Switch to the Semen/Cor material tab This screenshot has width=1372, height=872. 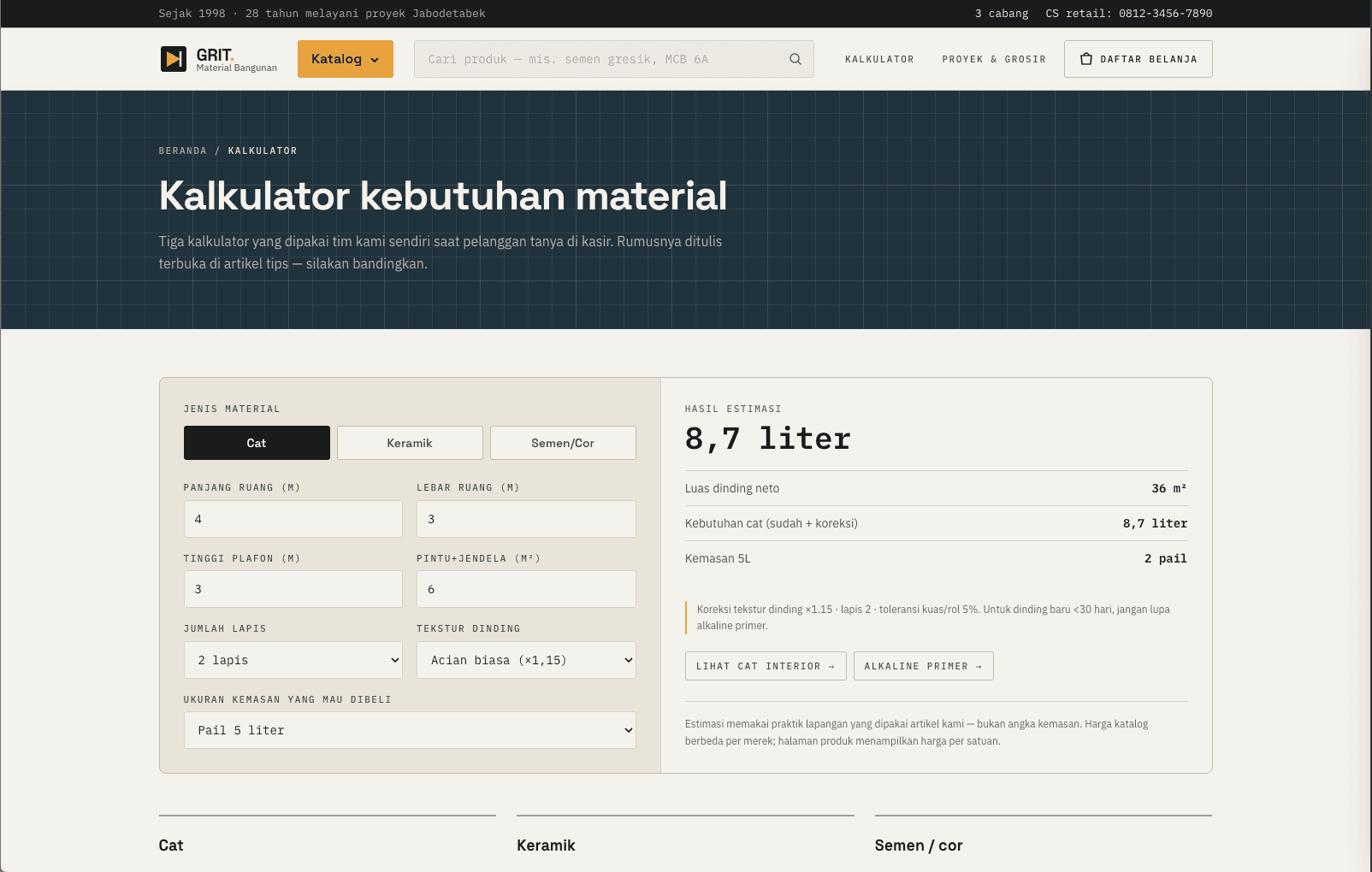pyautogui.click(x=563, y=443)
